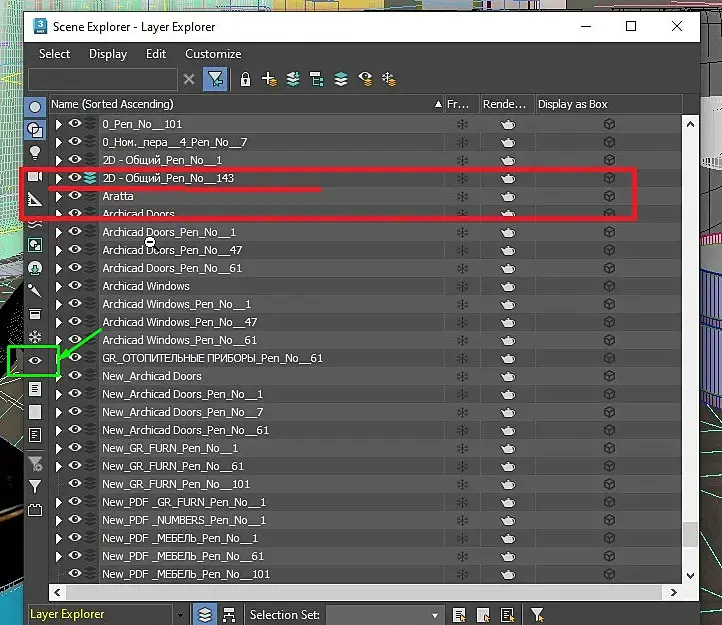Click the Create New Layer plus icon
The image size is (722, 625).
[x=269, y=80]
